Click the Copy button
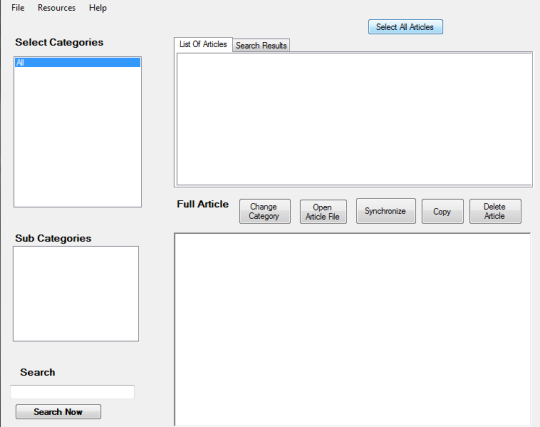This screenshot has width=540, height=427. (443, 211)
